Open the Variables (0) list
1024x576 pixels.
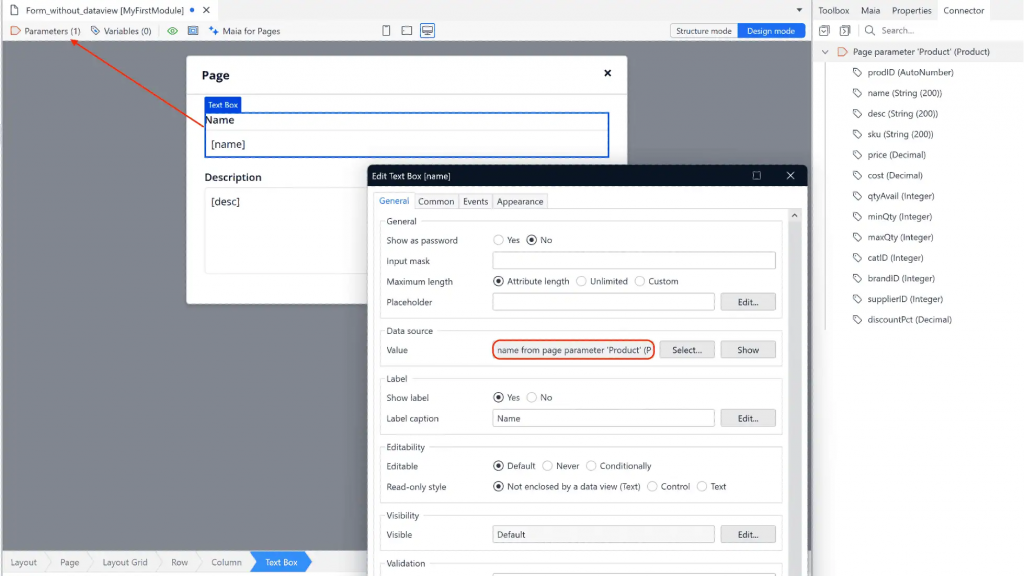click(121, 31)
